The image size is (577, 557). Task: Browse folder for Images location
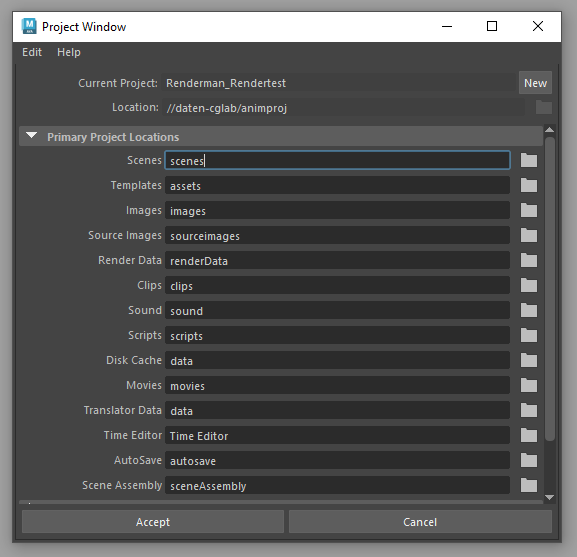tap(529, 210)
